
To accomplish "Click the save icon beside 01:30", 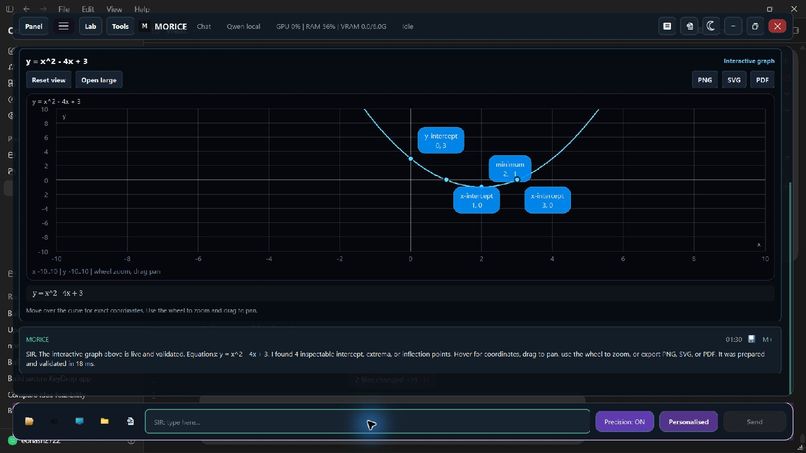I will pyautogui.click(x=752, y=339).
